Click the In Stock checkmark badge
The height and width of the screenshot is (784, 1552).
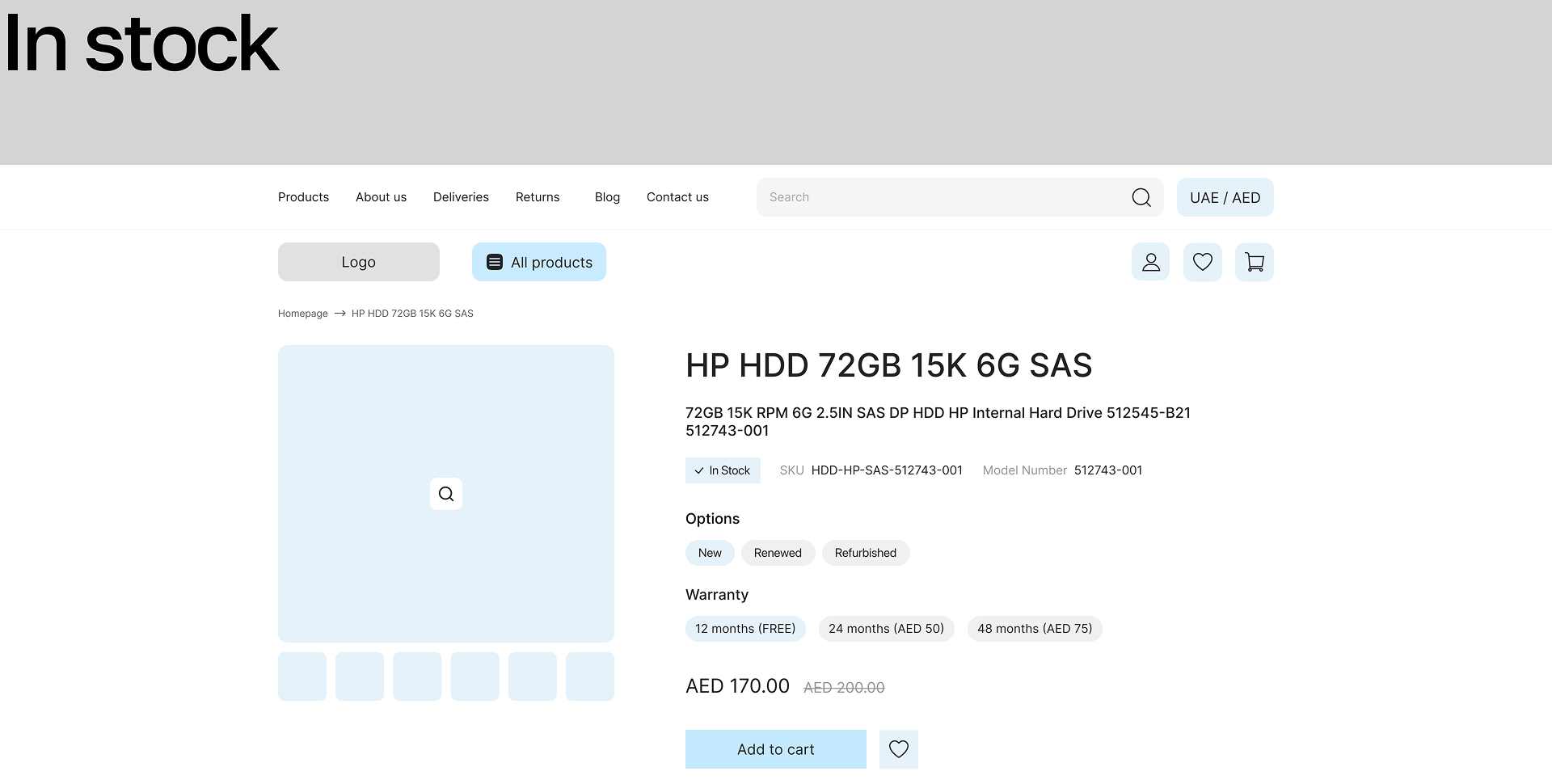pos(722,470)
